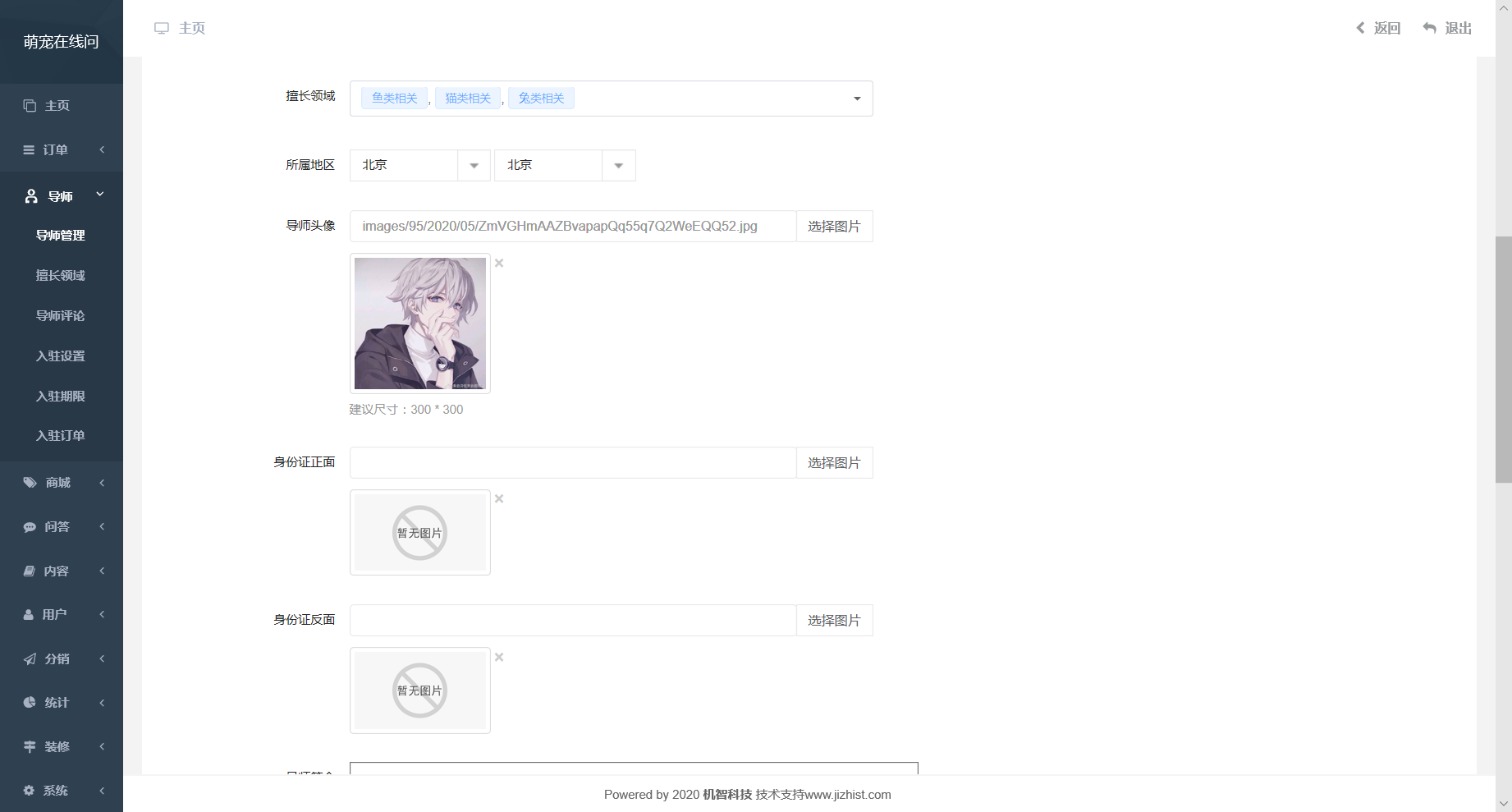
Task: Open 入驻设置 submenu item
Action: pos(61,356)
